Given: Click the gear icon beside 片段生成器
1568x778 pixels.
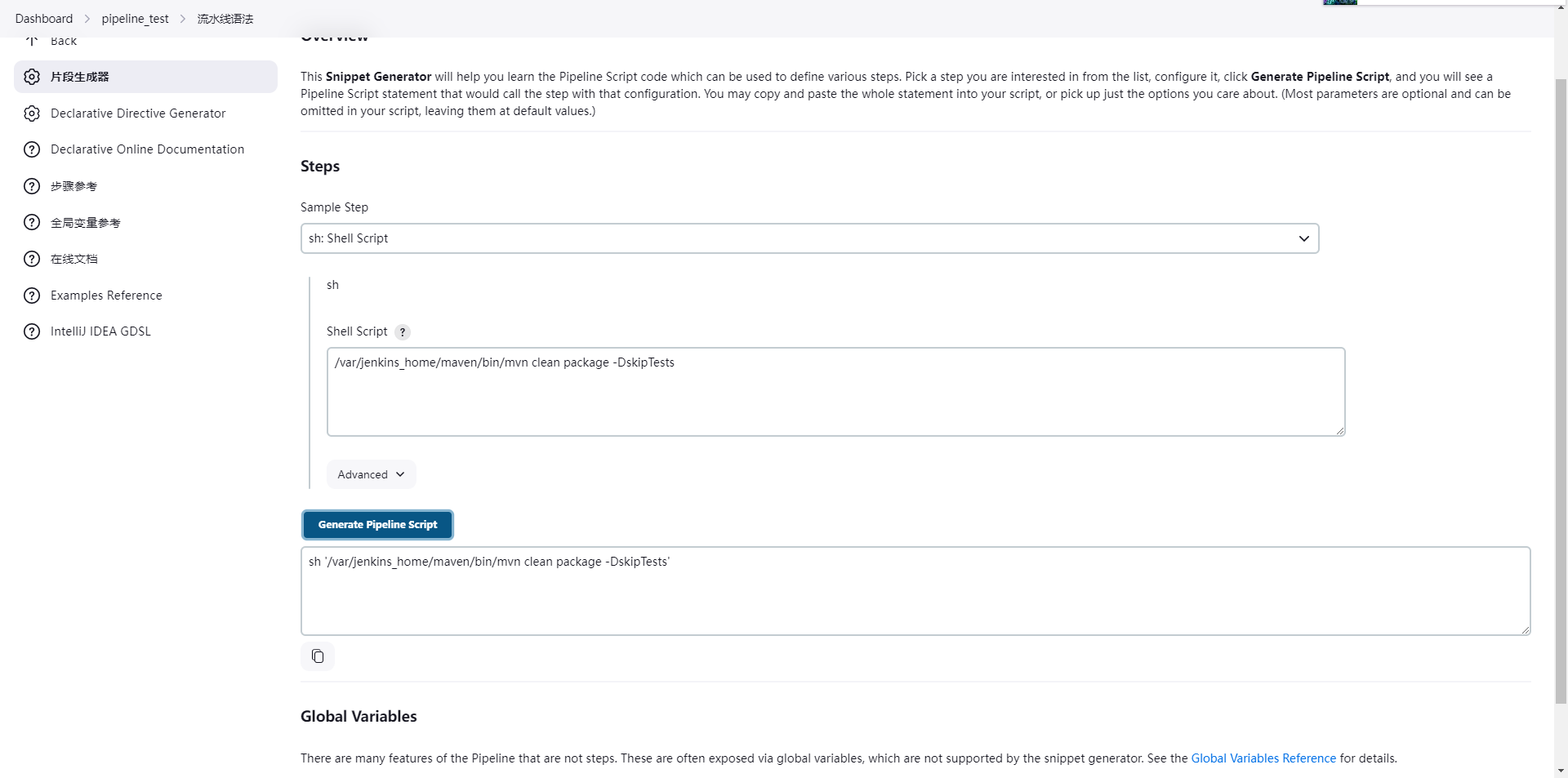Looking at the screenshot, I should pos(32,77).
